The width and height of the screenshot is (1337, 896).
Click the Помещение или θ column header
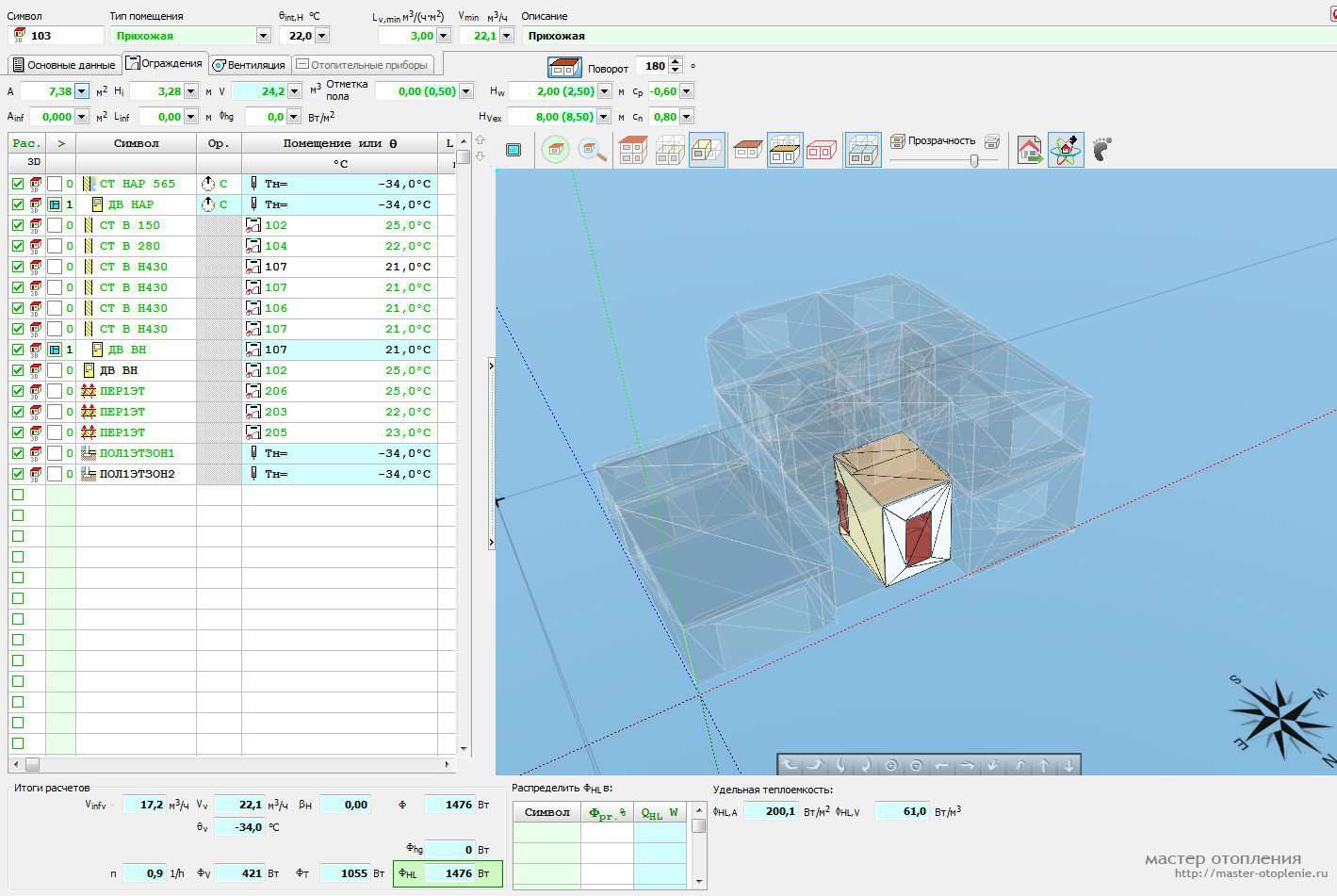click(340, 143)
